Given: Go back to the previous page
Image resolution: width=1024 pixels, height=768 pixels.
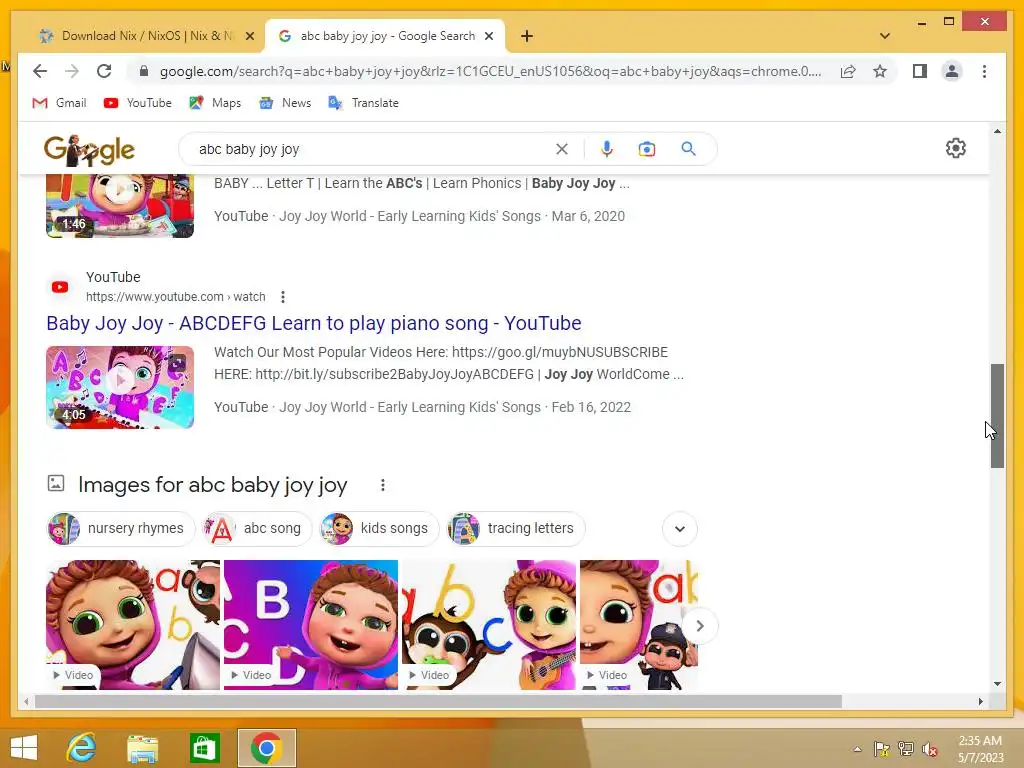Looking at the screenshot, I should 40,71.
